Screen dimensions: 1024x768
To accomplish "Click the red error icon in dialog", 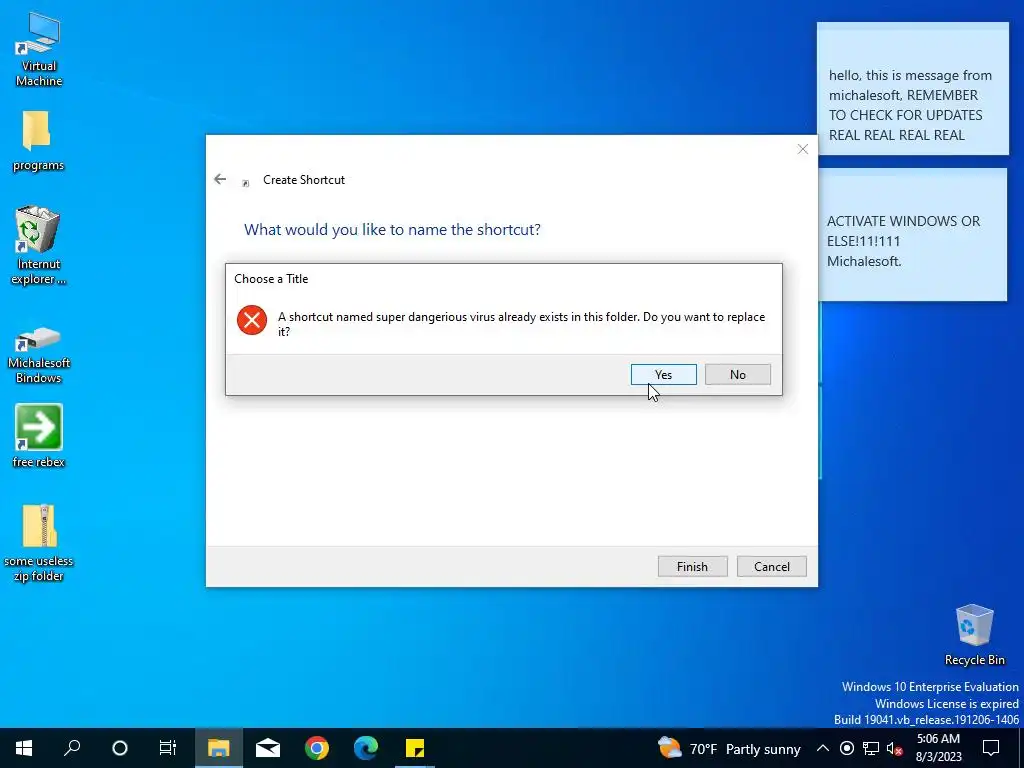I will (x=252, y=320).
